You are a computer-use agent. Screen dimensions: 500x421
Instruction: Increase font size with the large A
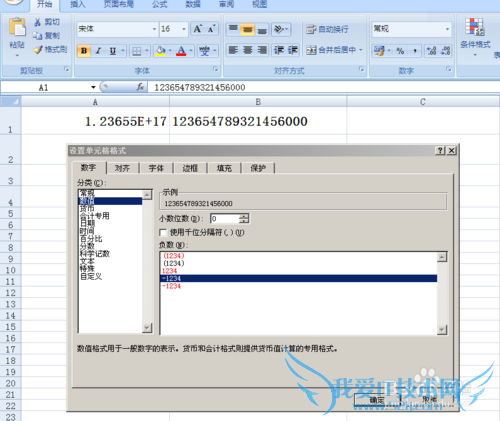point(198,29)
